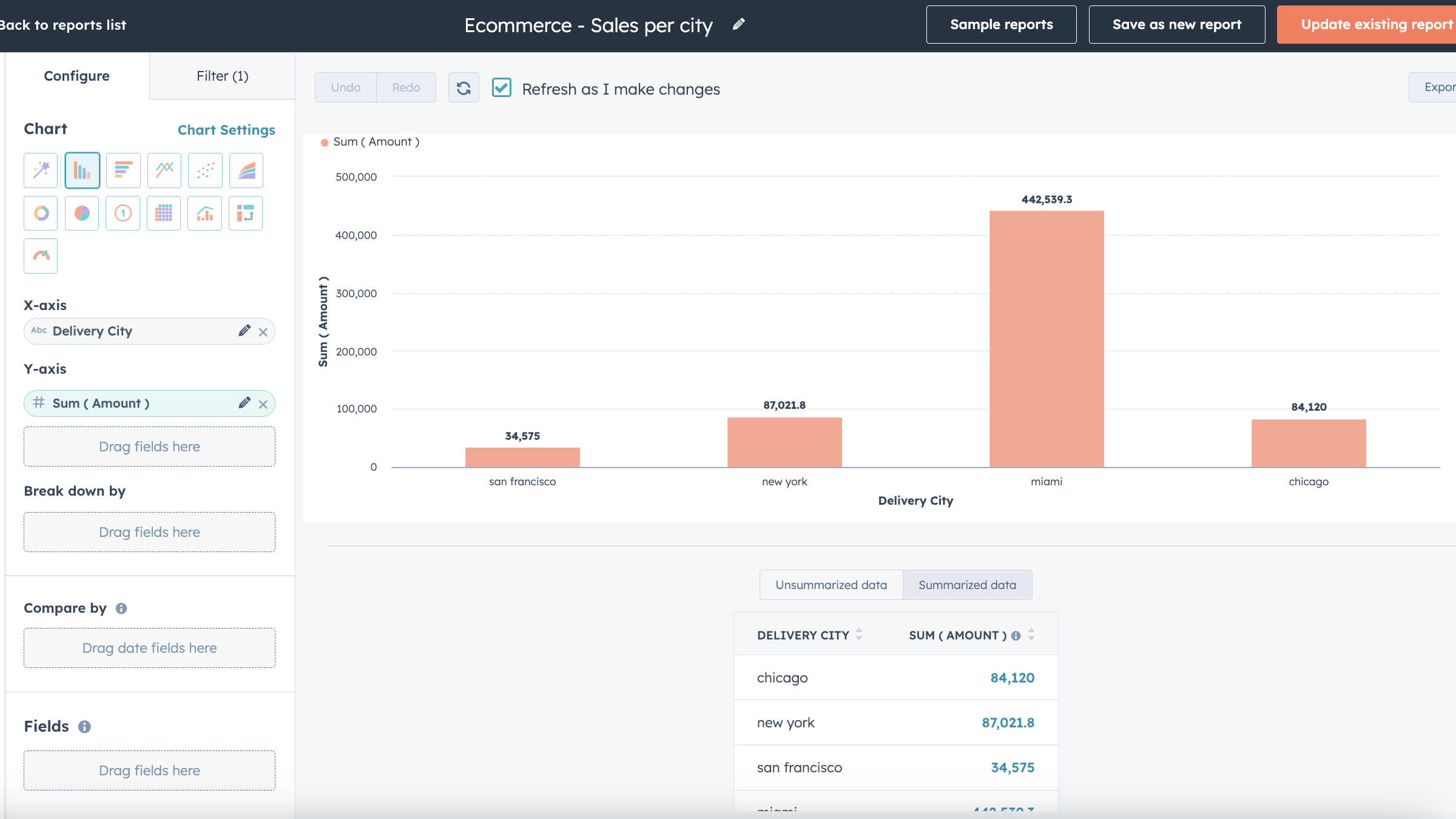Click Save as new report

(x=1176, y=24)
